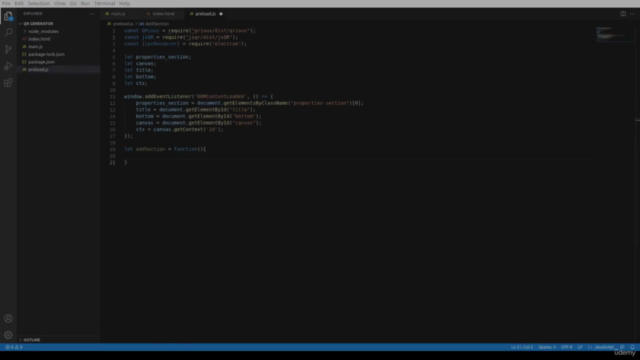The height and width of the screenshot is (360, 640).
Task: Open the File menu
Action: pyautogui.click(x=6, y=3)
